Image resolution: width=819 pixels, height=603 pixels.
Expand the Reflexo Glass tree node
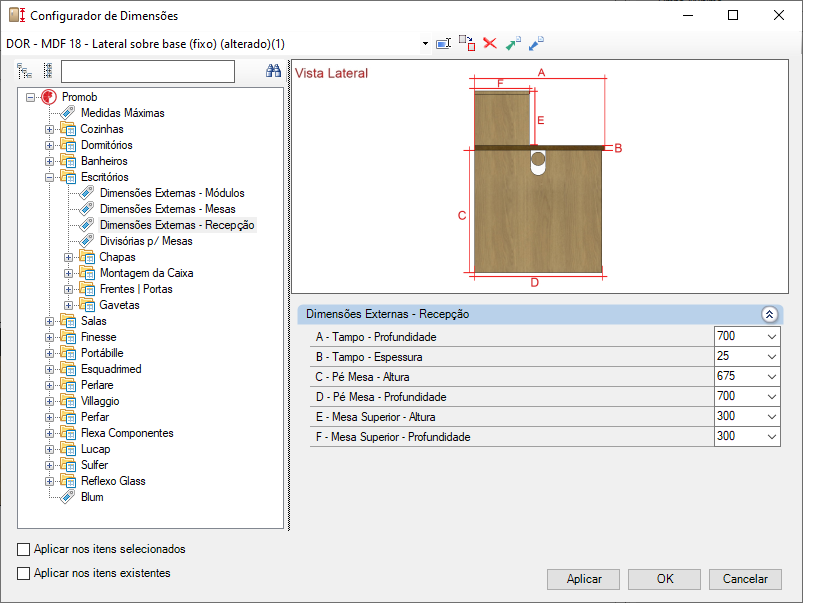point(50,481)
